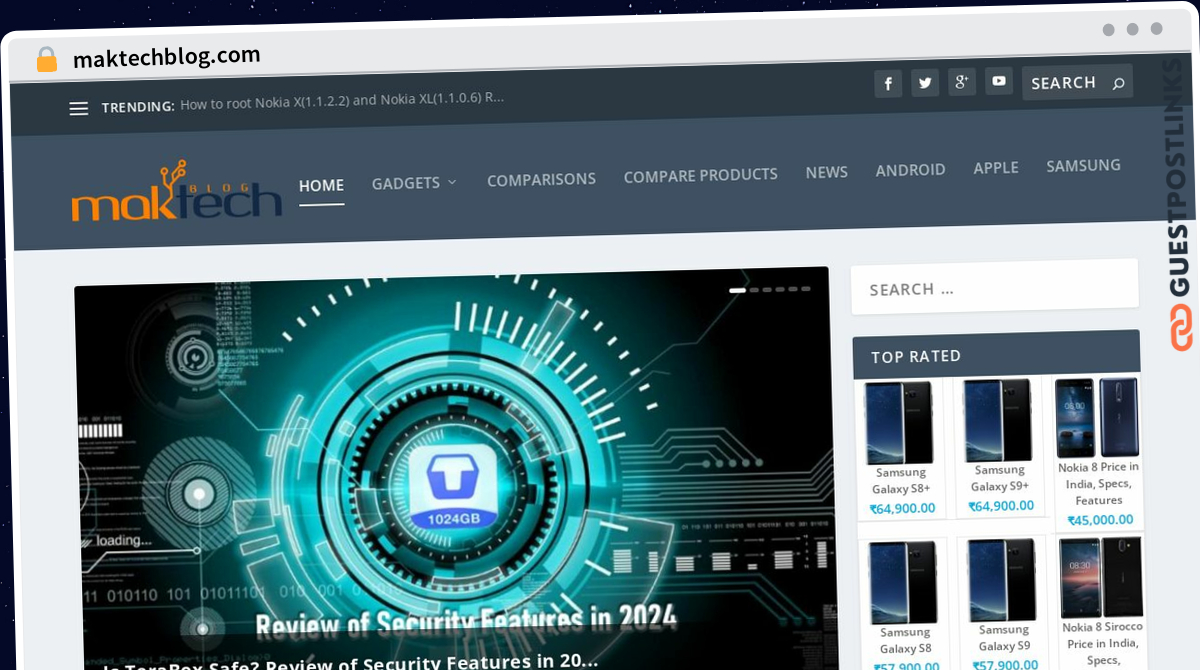Viewport: 1200px width, 670px height.
Task: Go to the HOME menu item
Action: 321,185
